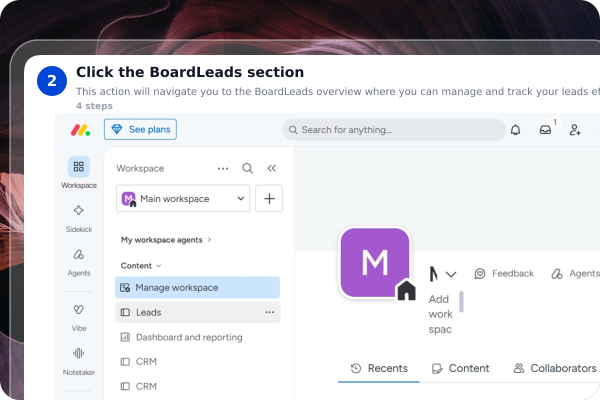Click the monday.com logo
600x400 pixels.
pyautogui.click(x=80, y=130)
